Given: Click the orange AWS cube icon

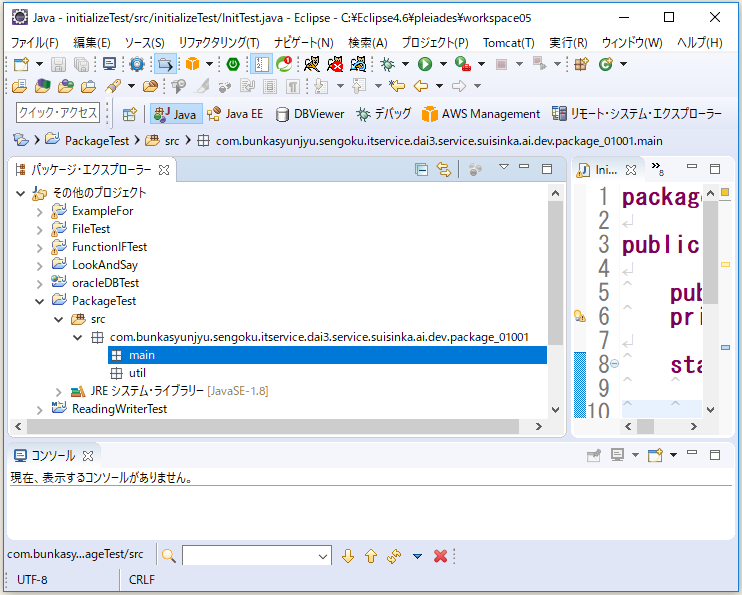Looking at the screenshot, I should coord(193,64).
